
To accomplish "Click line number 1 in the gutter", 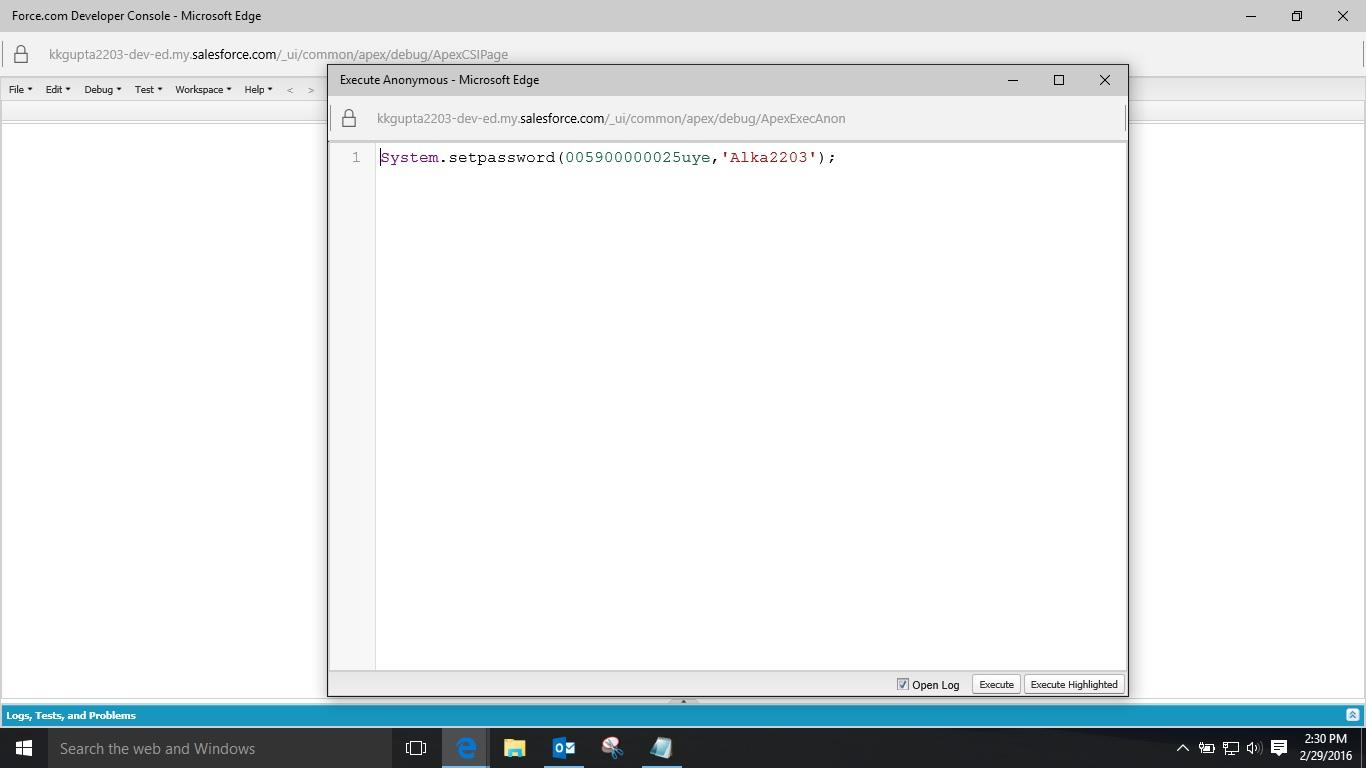I will click(355, 157).
